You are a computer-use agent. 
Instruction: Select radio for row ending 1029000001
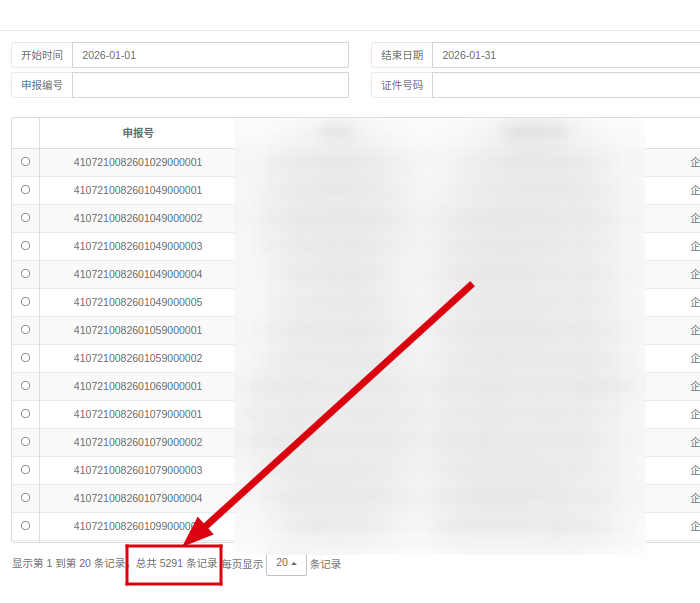click(x=25, y=161)
